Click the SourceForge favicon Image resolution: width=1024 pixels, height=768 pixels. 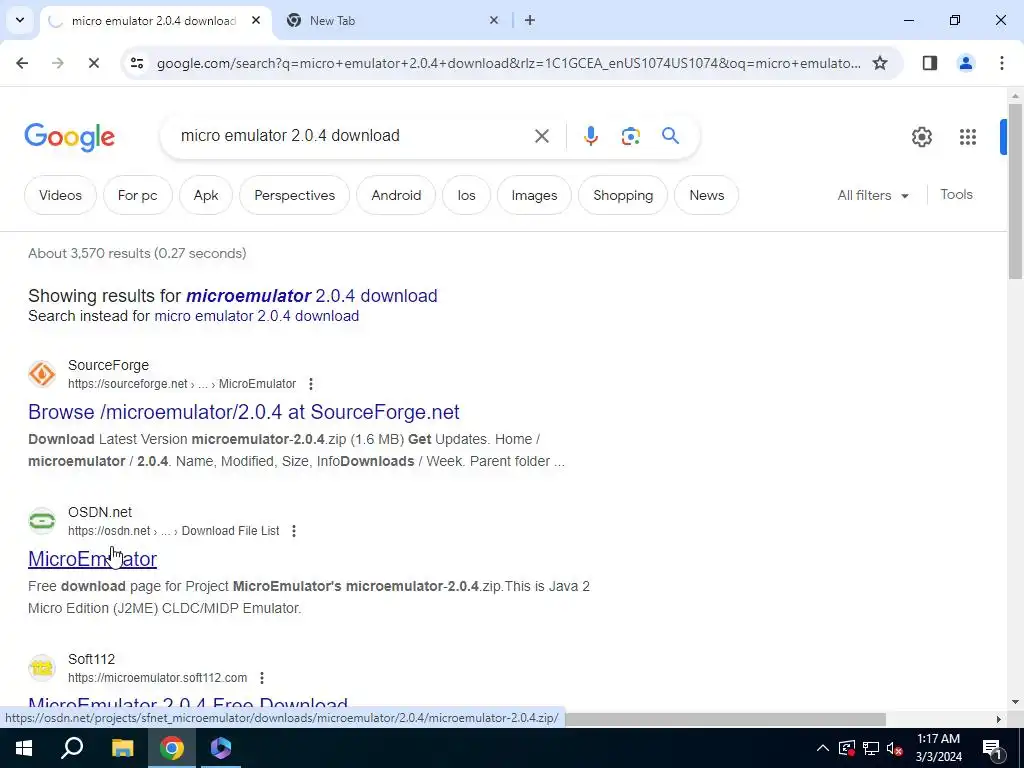tap(42, 374)
